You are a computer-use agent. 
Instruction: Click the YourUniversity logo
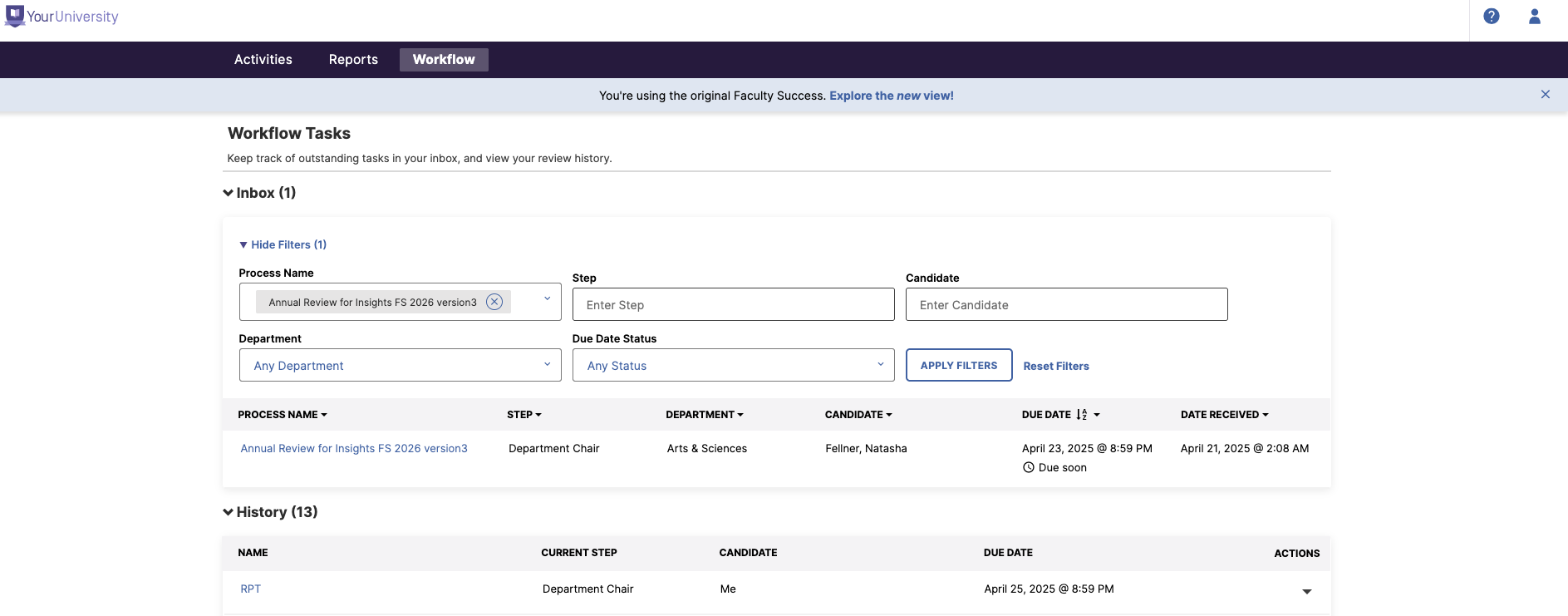pos(62,17)
